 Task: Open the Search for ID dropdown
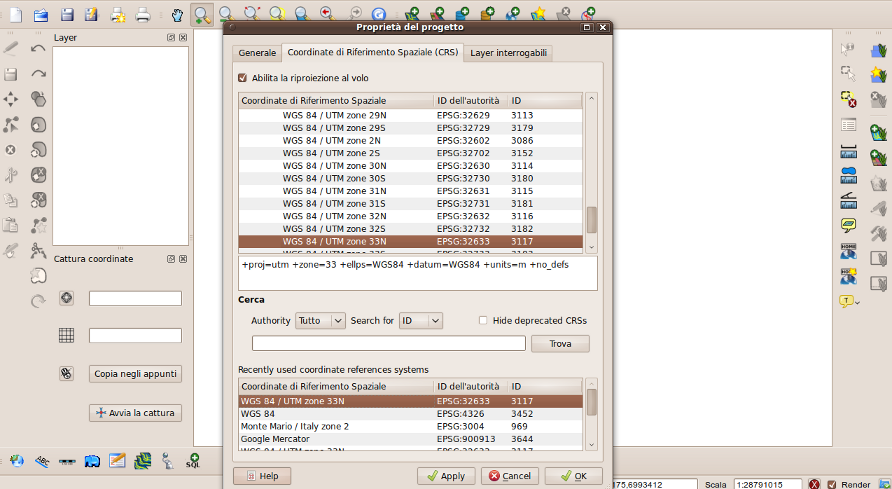pos(421,321)
